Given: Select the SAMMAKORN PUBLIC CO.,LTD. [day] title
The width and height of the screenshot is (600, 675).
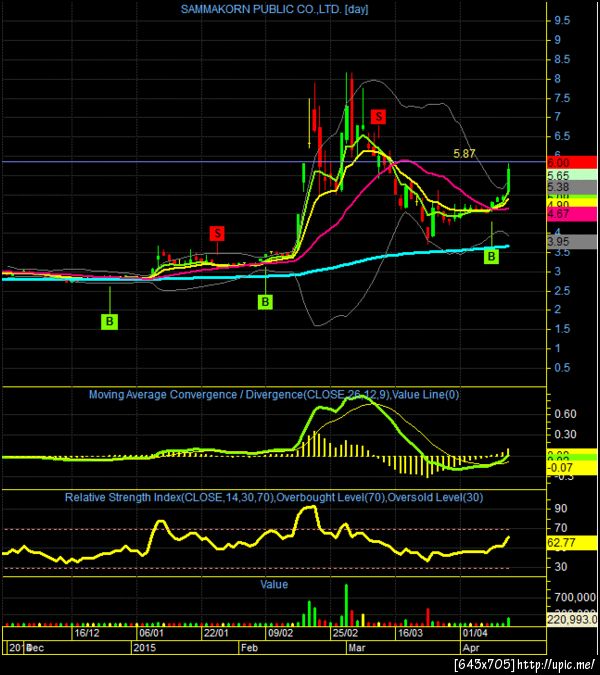Looking at the screenshot, I should (274, 9).
